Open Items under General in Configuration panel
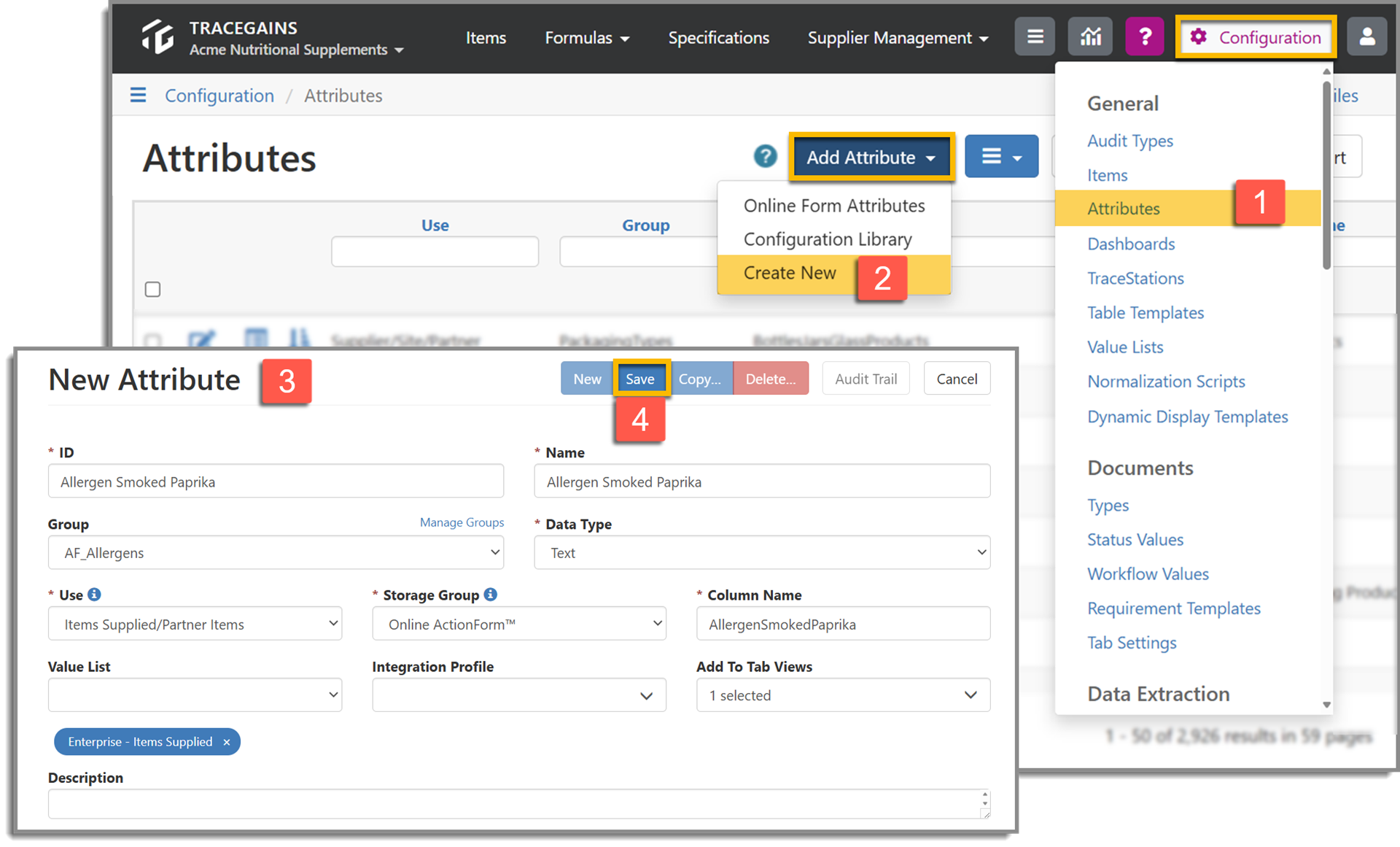 [1107, 175]
